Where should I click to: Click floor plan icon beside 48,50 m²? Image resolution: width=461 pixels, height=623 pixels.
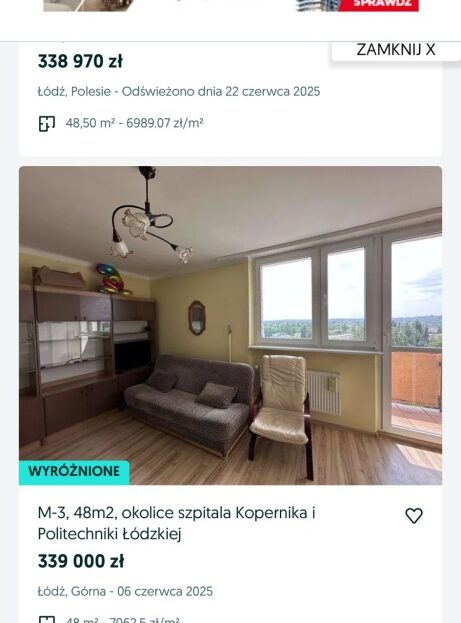coord(47,124)
